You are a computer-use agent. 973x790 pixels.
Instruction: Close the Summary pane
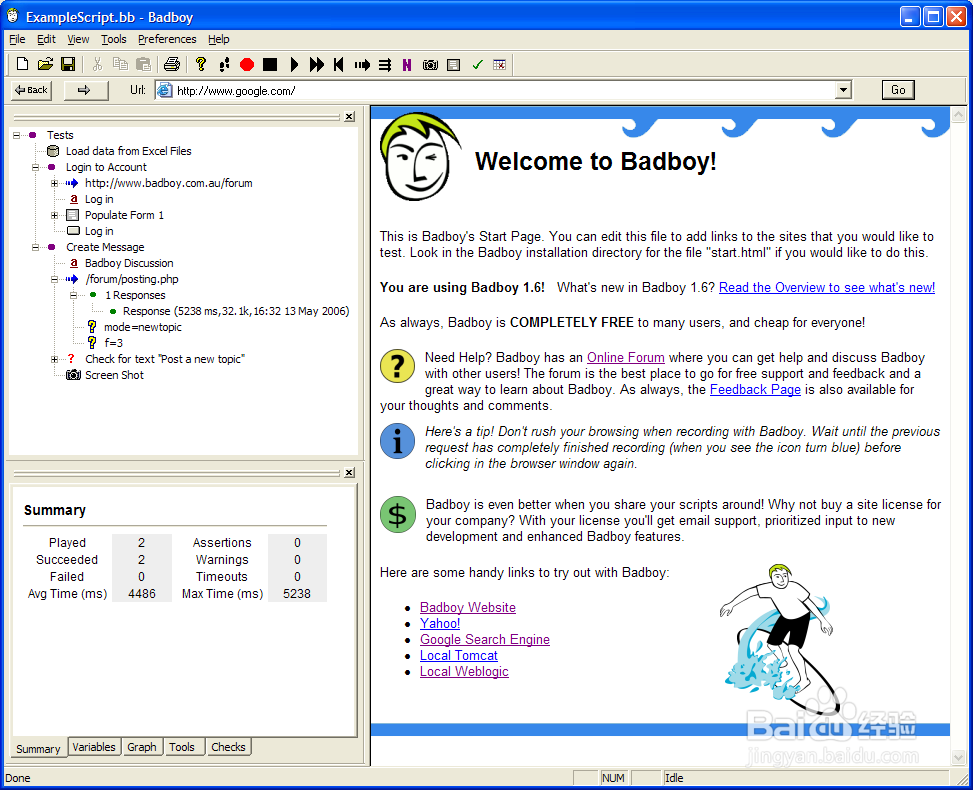[349, 473]
